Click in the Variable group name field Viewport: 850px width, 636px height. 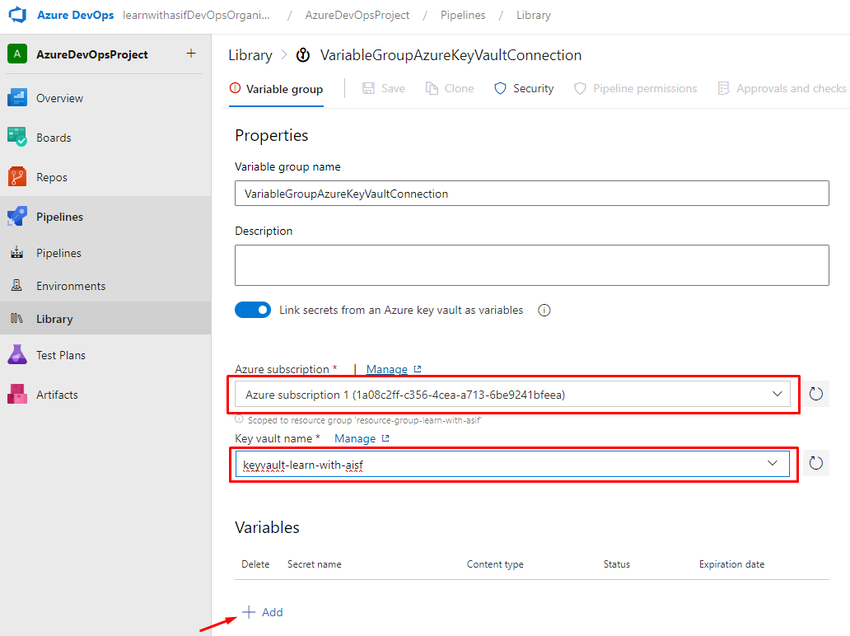coord(531,193)
